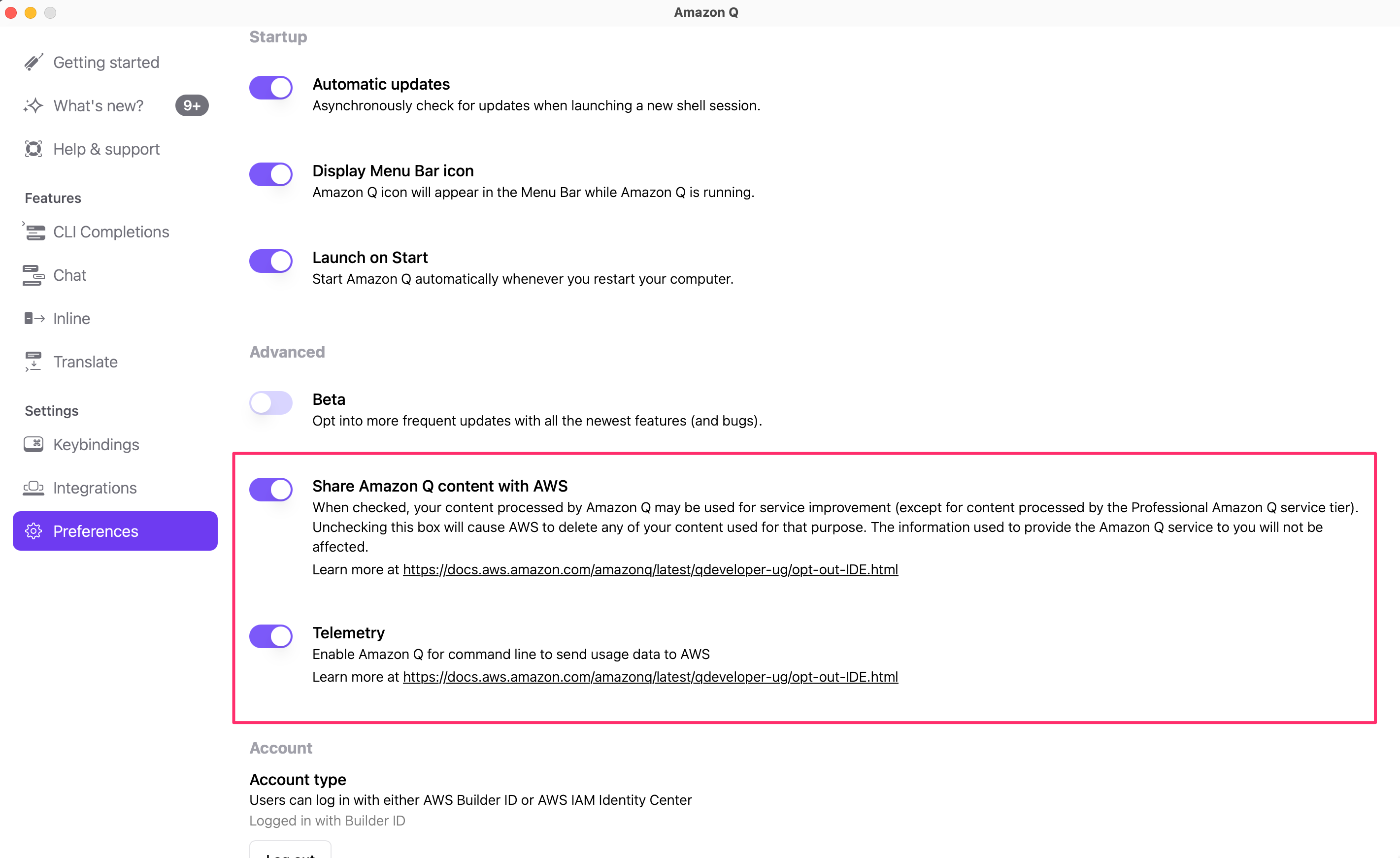The image size is (1400, 858).
Task: Click the Keybindings keyboard icon
Action: click(33, 444)
